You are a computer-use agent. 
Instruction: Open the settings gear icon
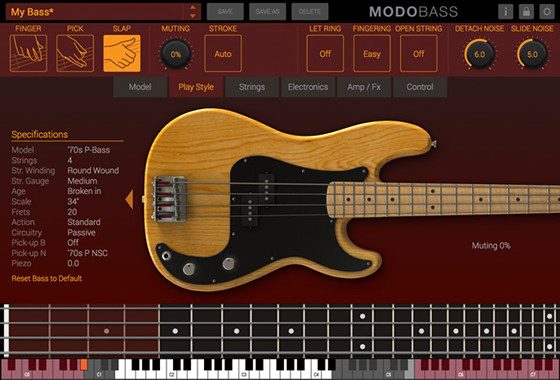coord(547,12)
